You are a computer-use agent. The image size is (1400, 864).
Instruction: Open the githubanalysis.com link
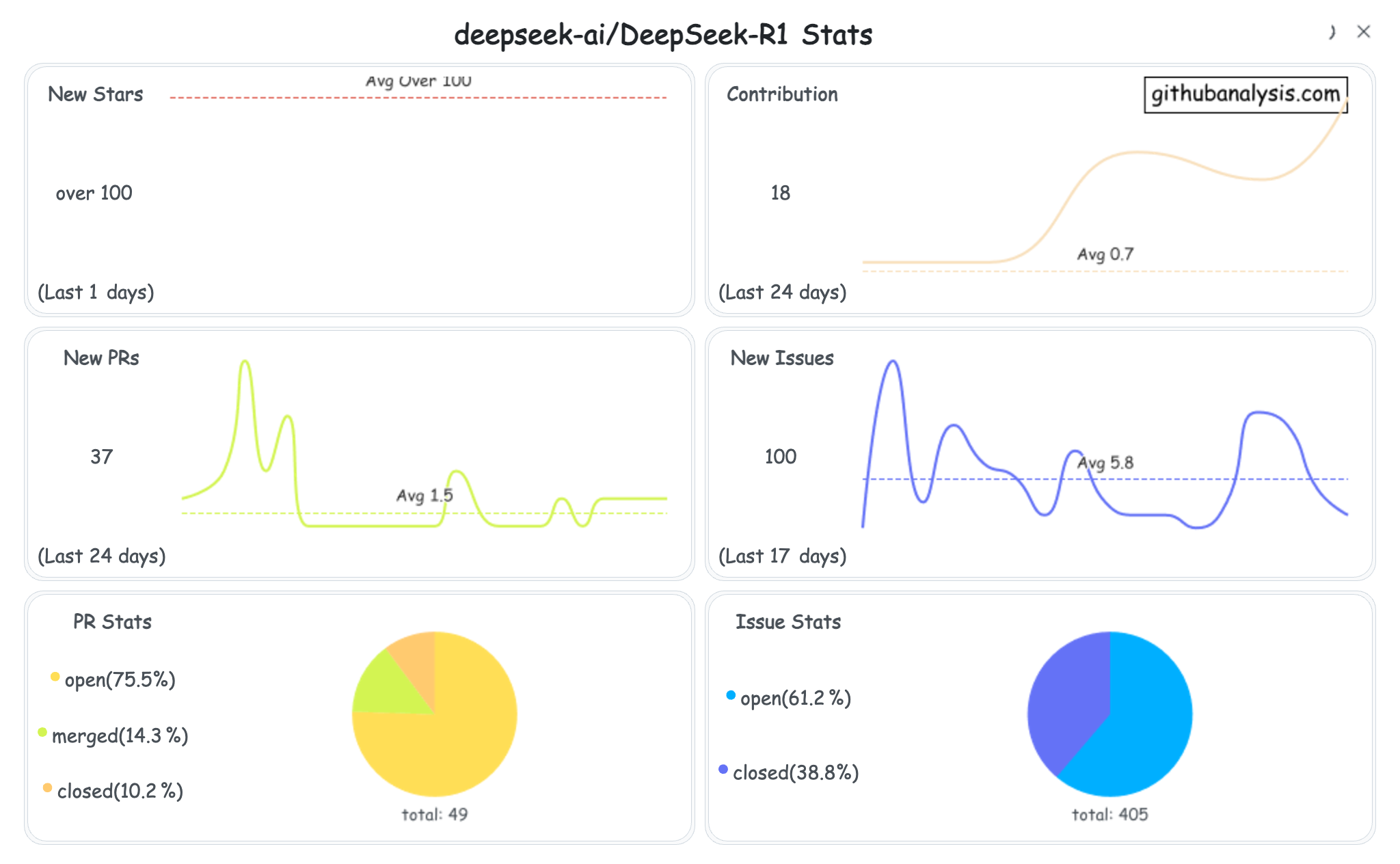[1246, 94]
